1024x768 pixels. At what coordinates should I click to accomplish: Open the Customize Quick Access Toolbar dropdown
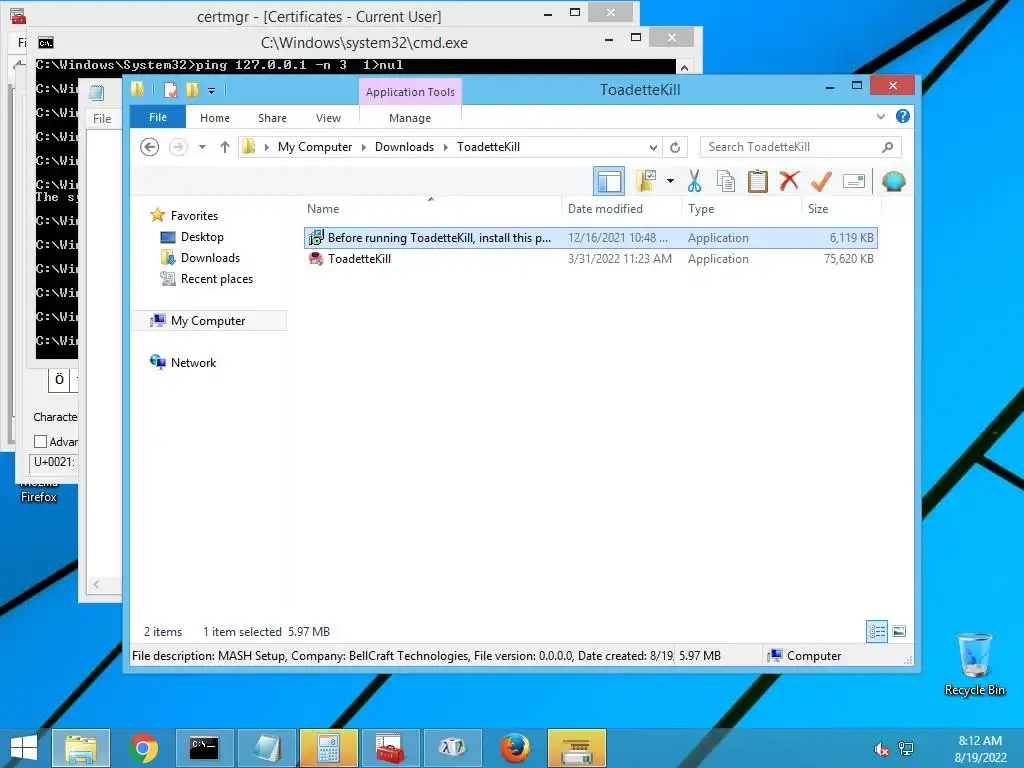212,90
